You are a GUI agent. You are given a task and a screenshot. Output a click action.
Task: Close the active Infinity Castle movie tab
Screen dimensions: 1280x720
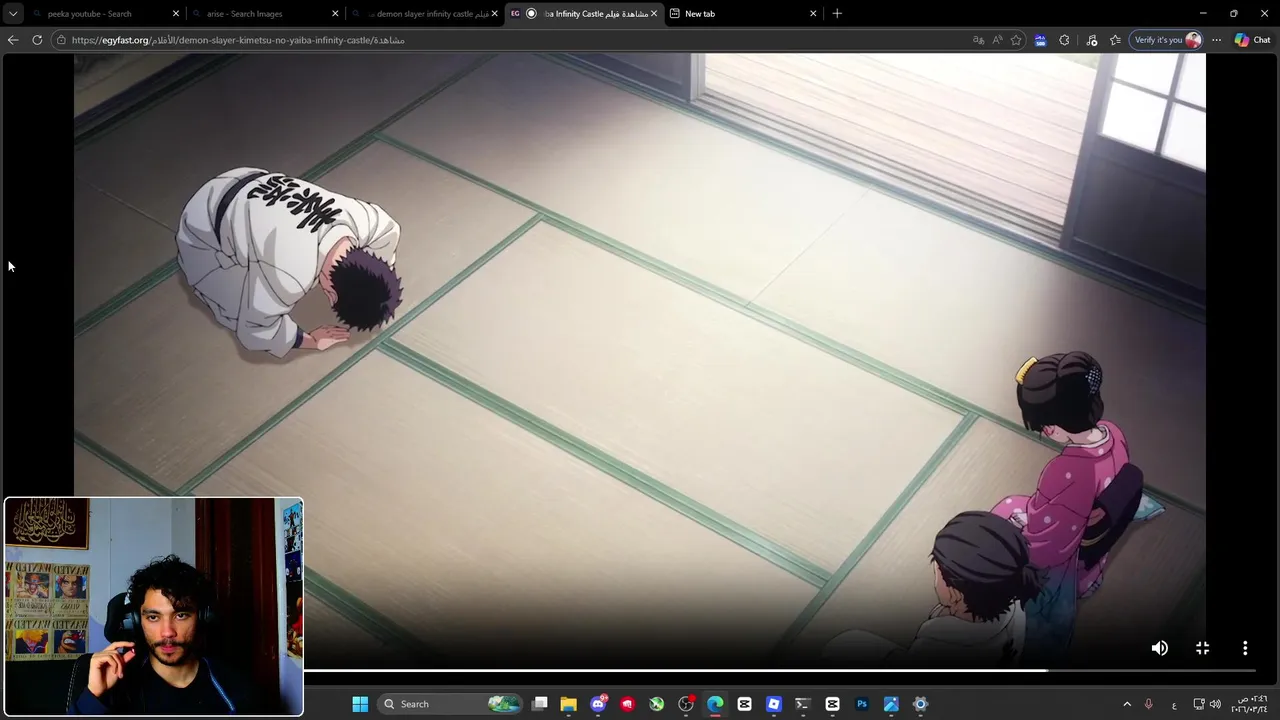pos(654,14)
